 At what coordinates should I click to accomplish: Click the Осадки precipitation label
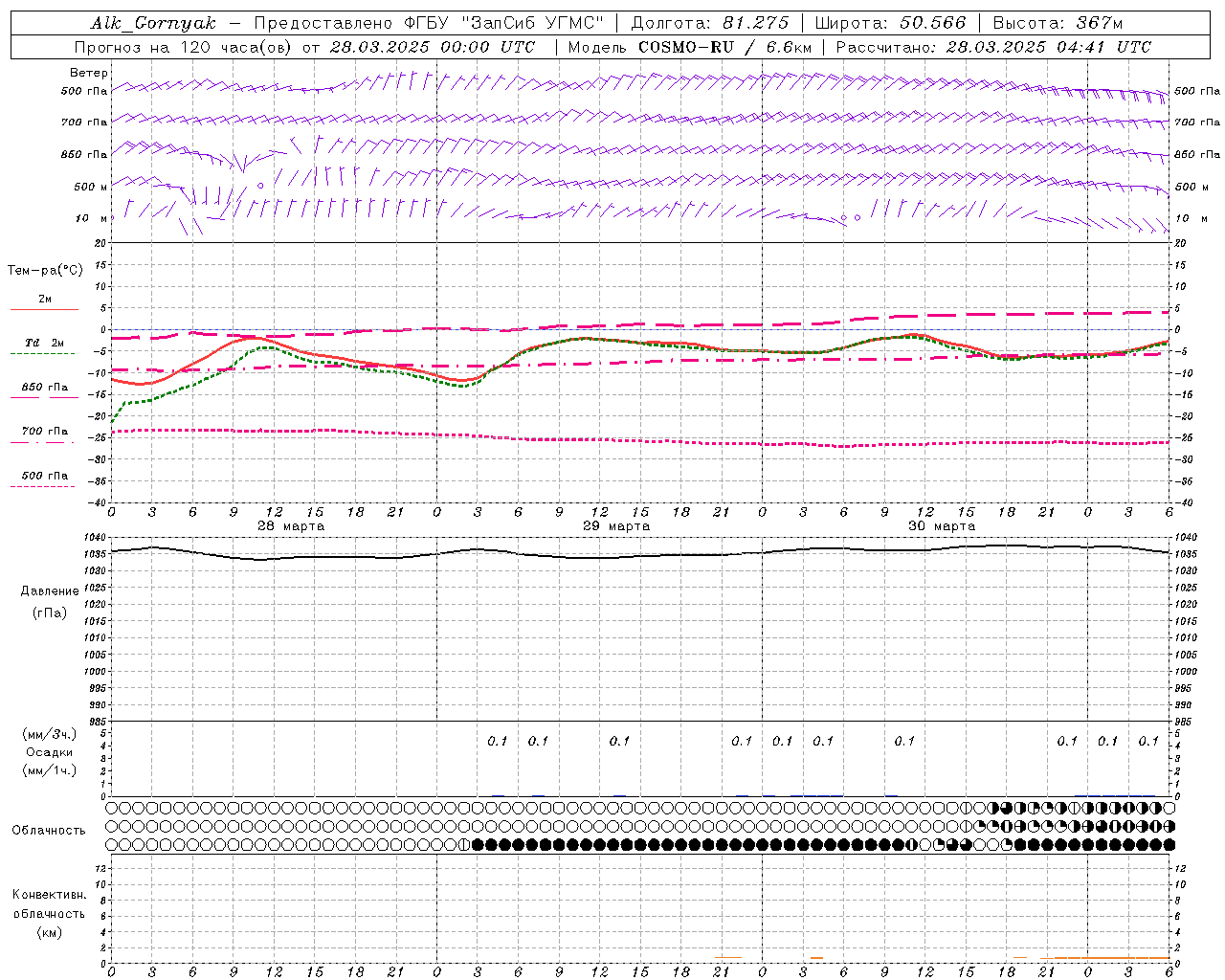pos(50,752)
